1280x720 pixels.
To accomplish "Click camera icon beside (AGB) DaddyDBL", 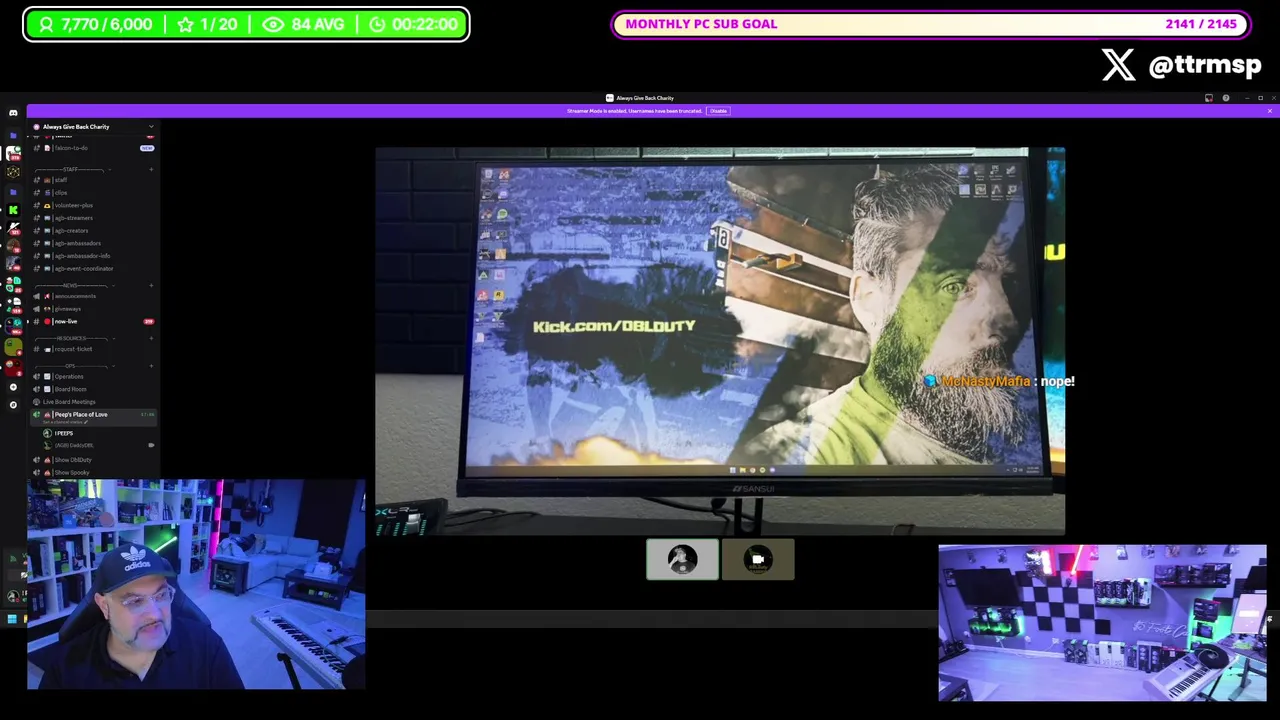I will [x=151, y=446].
